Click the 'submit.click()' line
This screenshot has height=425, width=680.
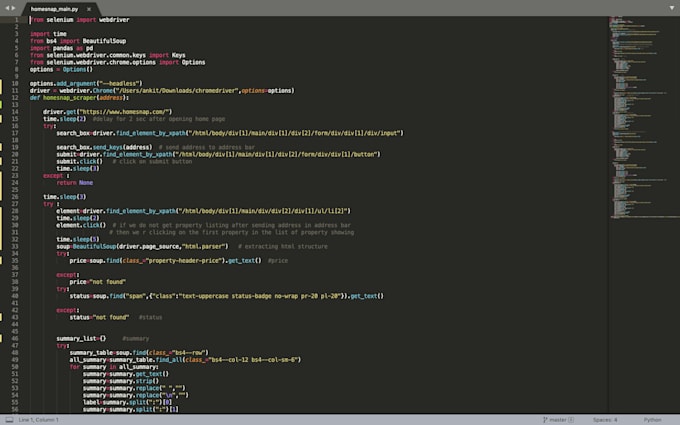coord(80,161)
